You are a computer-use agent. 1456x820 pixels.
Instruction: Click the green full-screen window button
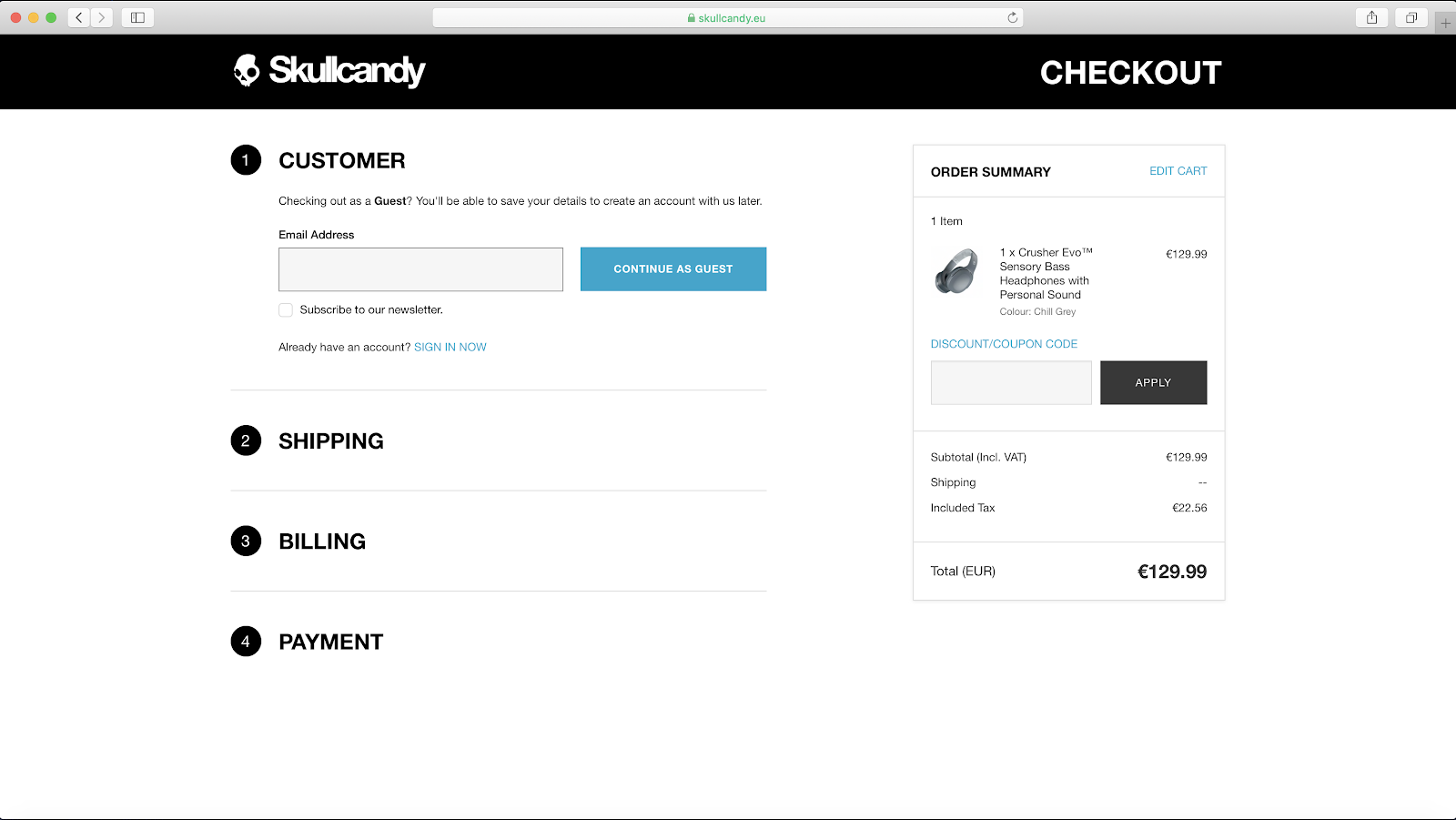51,17
